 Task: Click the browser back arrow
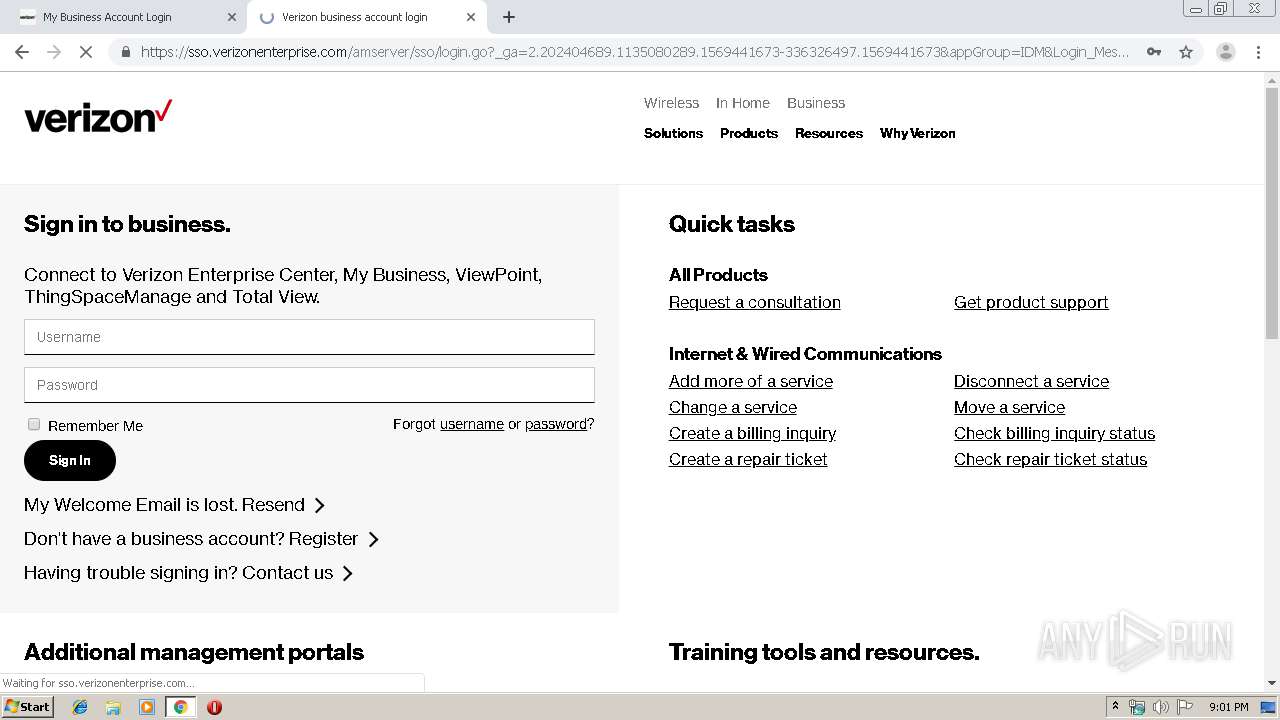click(22, 52)
